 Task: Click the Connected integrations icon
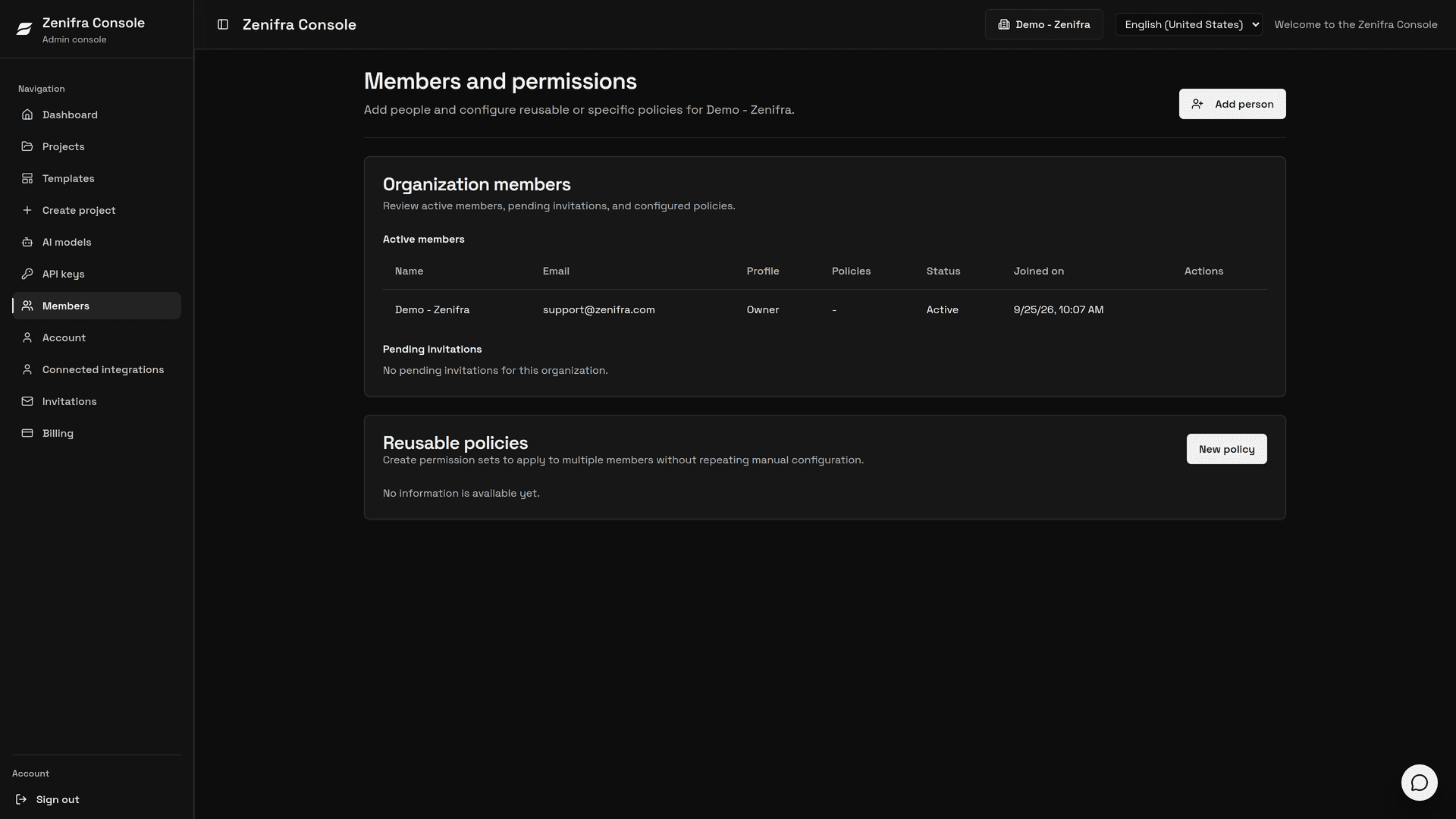pyautogui.click(x=27, y=369)
